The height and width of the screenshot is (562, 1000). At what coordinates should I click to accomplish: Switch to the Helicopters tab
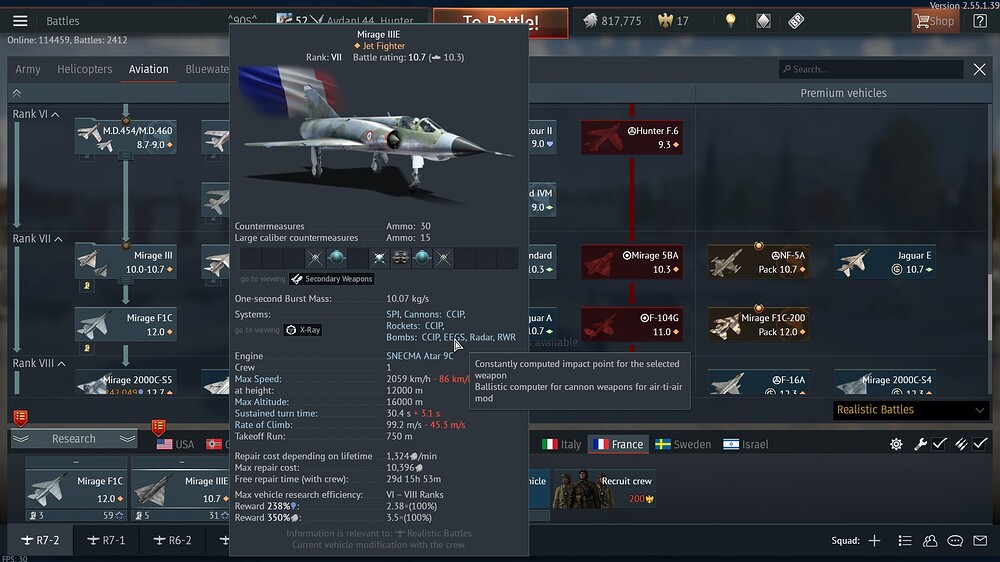tap(85, 69)
